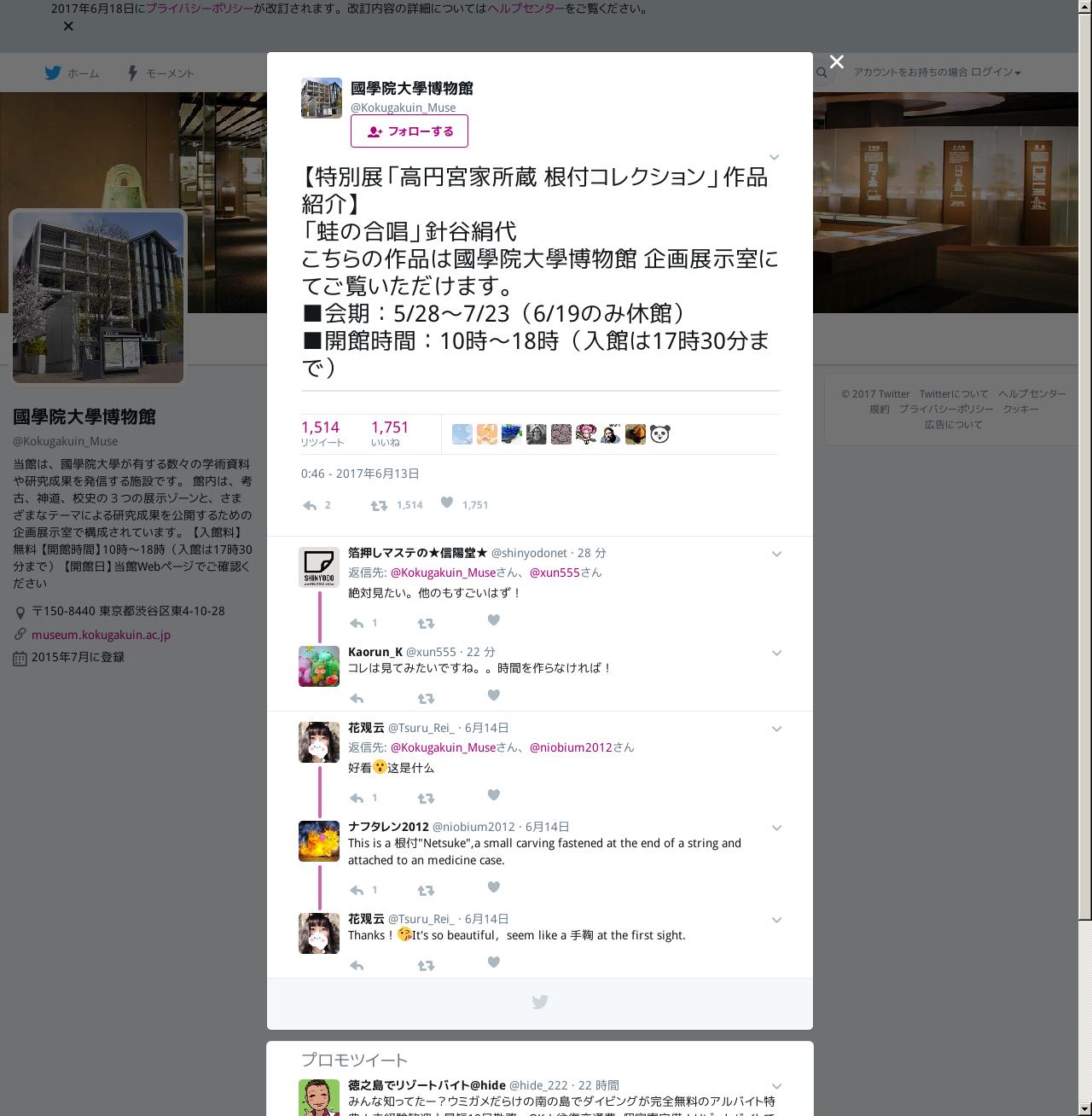Open @xun555 mention link
This screenshot has height=1116, width=1092.
(x=555, y=573)
